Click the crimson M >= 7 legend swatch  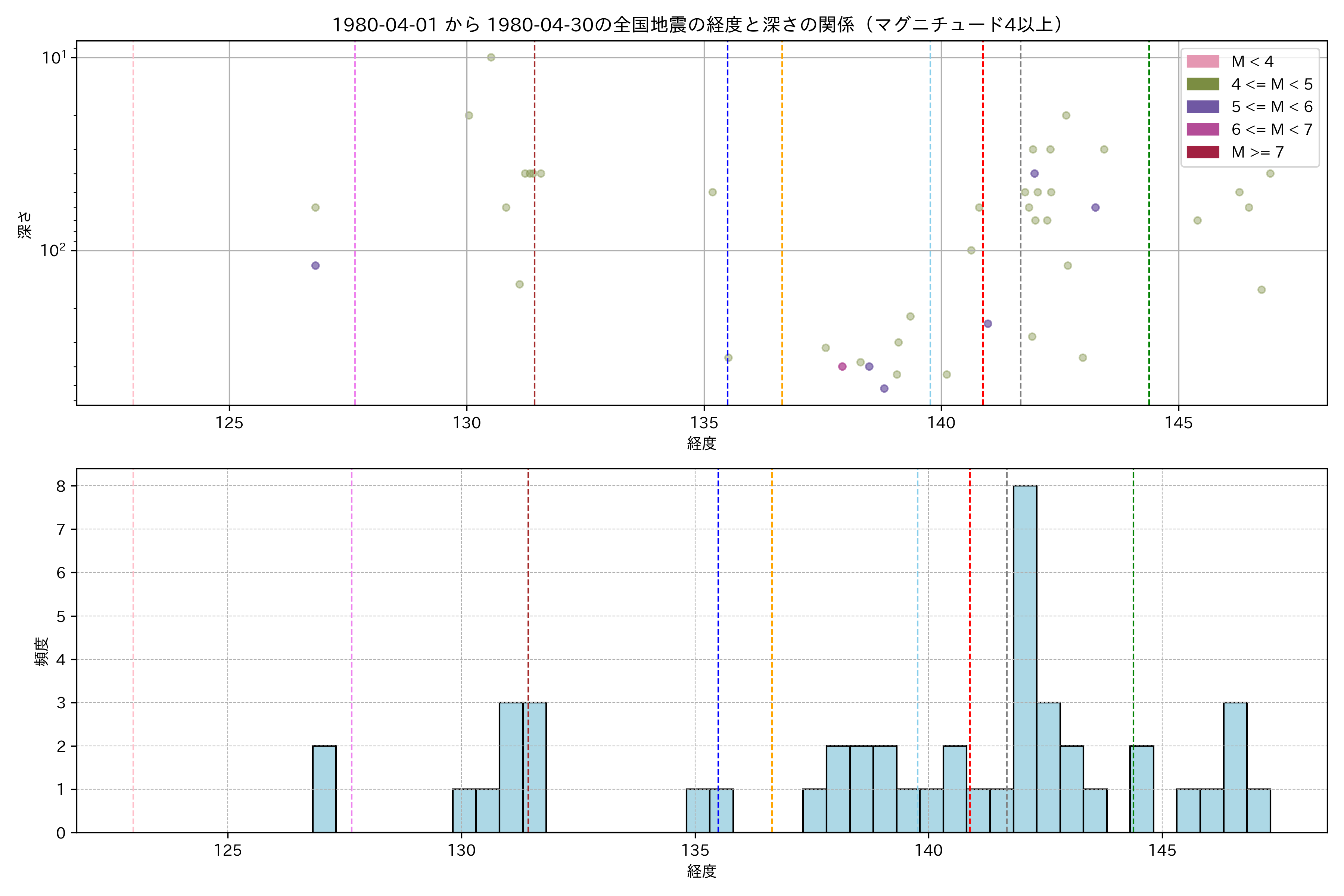[x=1202, y=152]
